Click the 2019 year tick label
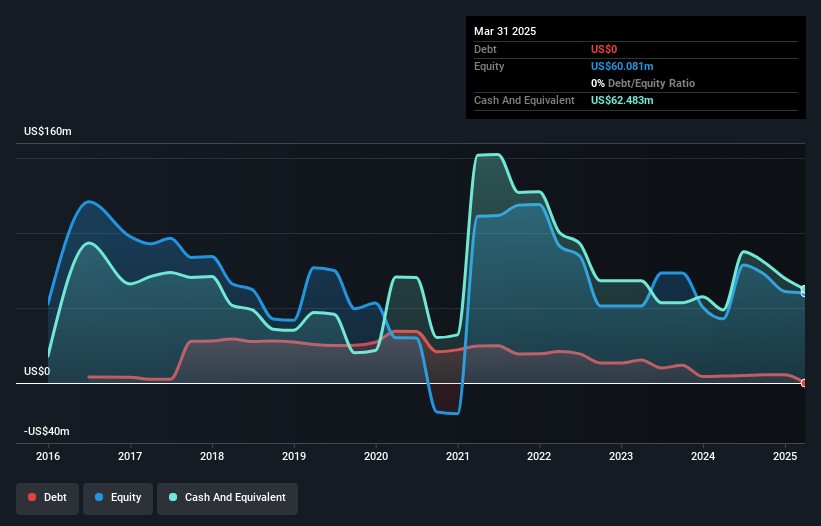Image resolution: width=821 pixels, height=526 pixels. tap(294, 456)
